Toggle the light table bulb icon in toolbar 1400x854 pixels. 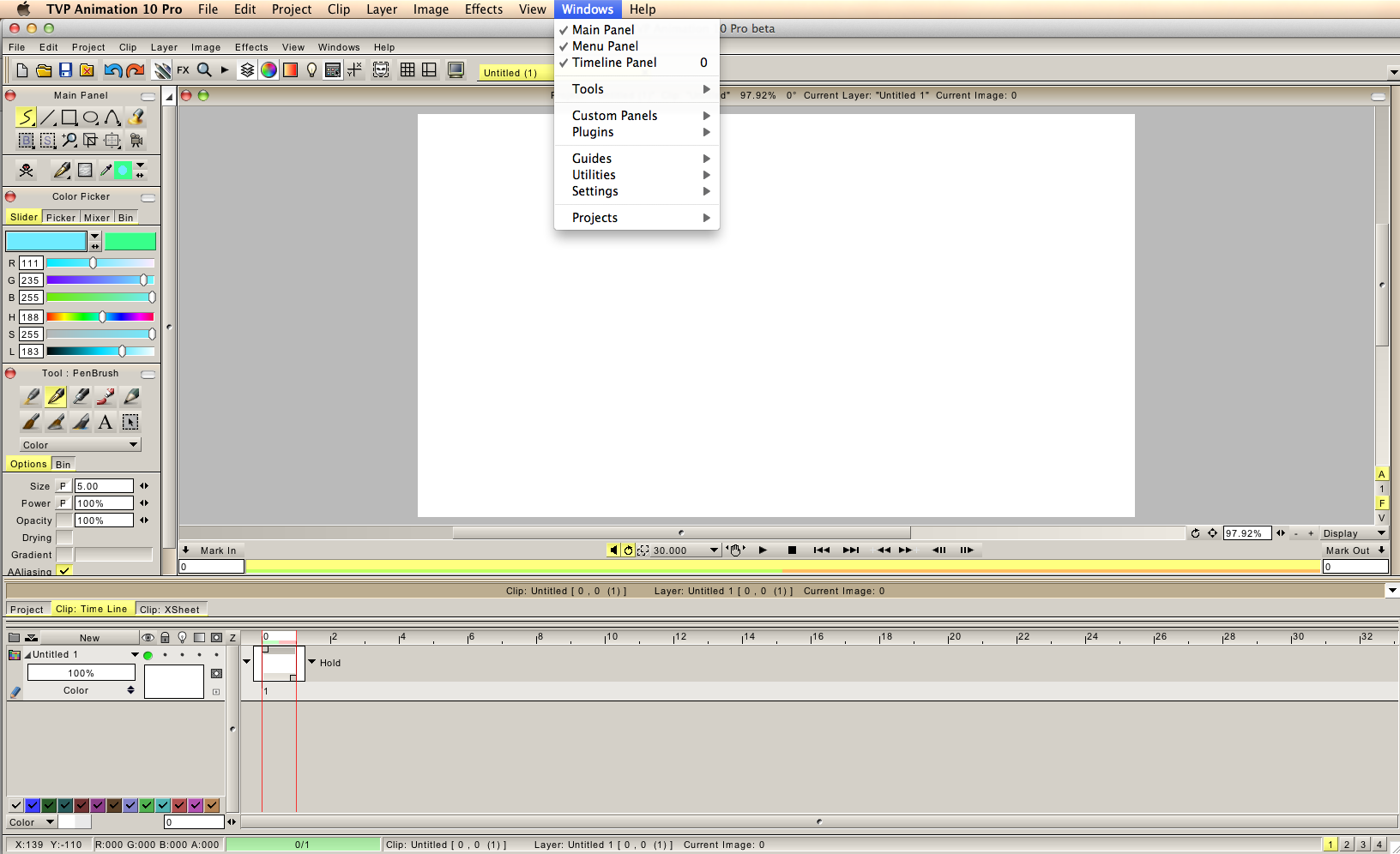311,70
